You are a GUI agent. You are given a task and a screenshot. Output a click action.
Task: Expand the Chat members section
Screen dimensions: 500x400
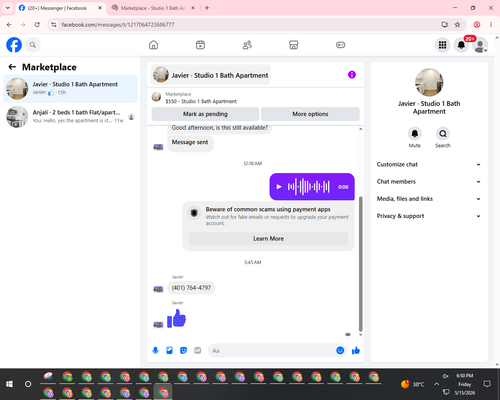pyautogui.click(x=429, y=182)
